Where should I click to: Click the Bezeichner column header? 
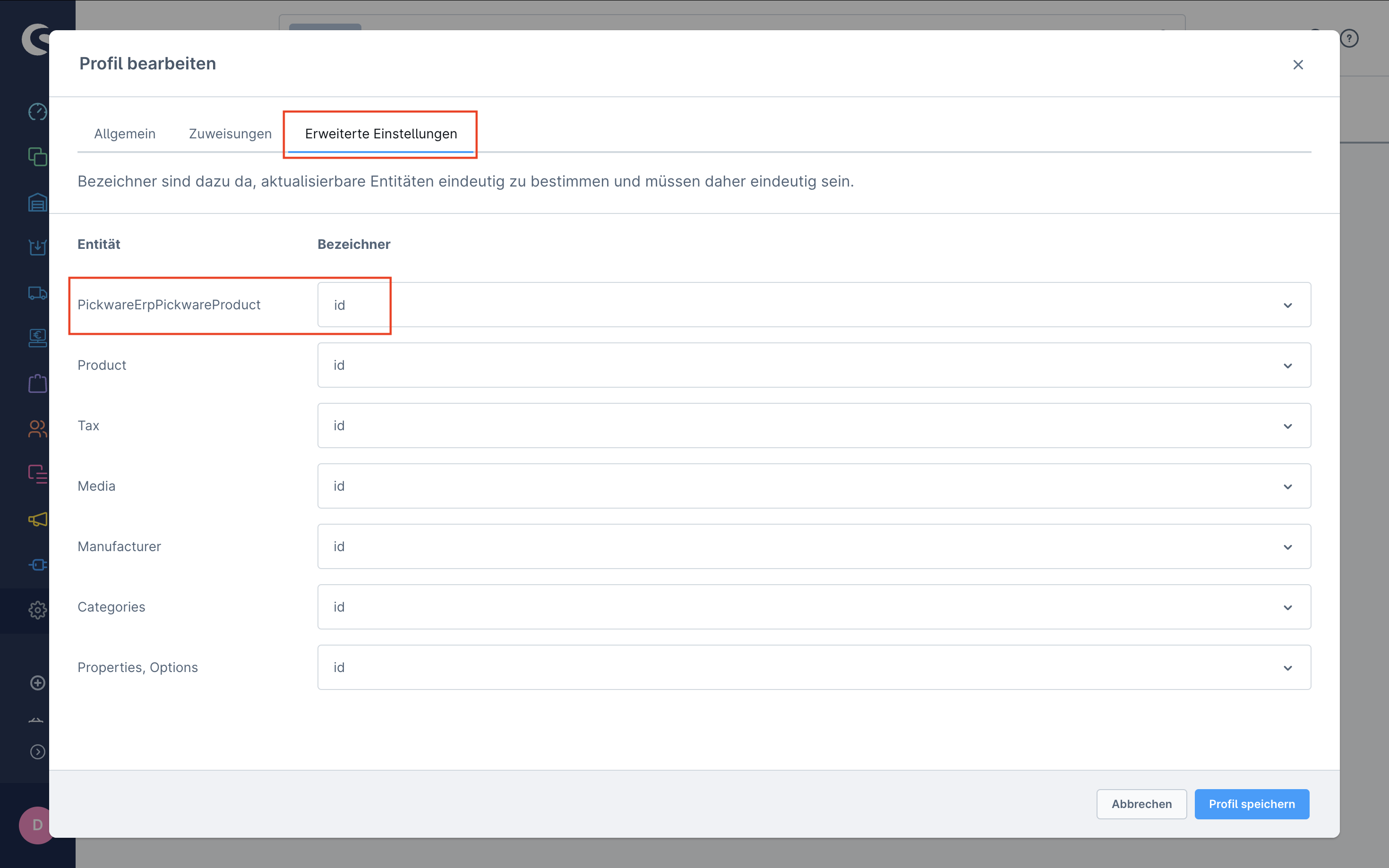pyautogui.click(x=354, y=244)
